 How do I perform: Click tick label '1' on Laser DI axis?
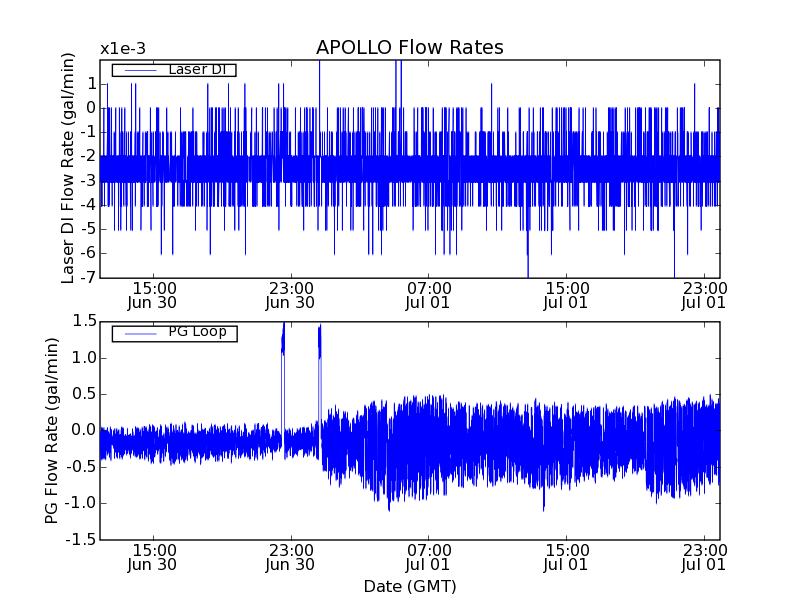(91, 84)
